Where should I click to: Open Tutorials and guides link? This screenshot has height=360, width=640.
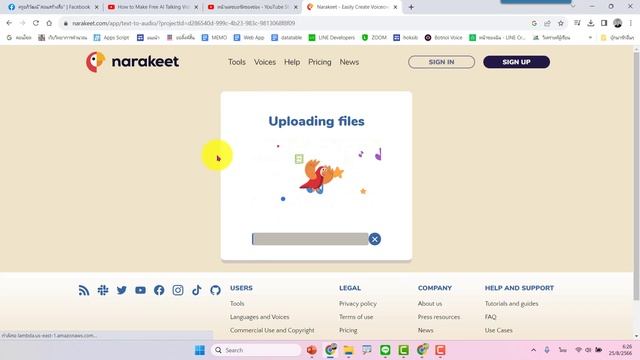point(511,304)
